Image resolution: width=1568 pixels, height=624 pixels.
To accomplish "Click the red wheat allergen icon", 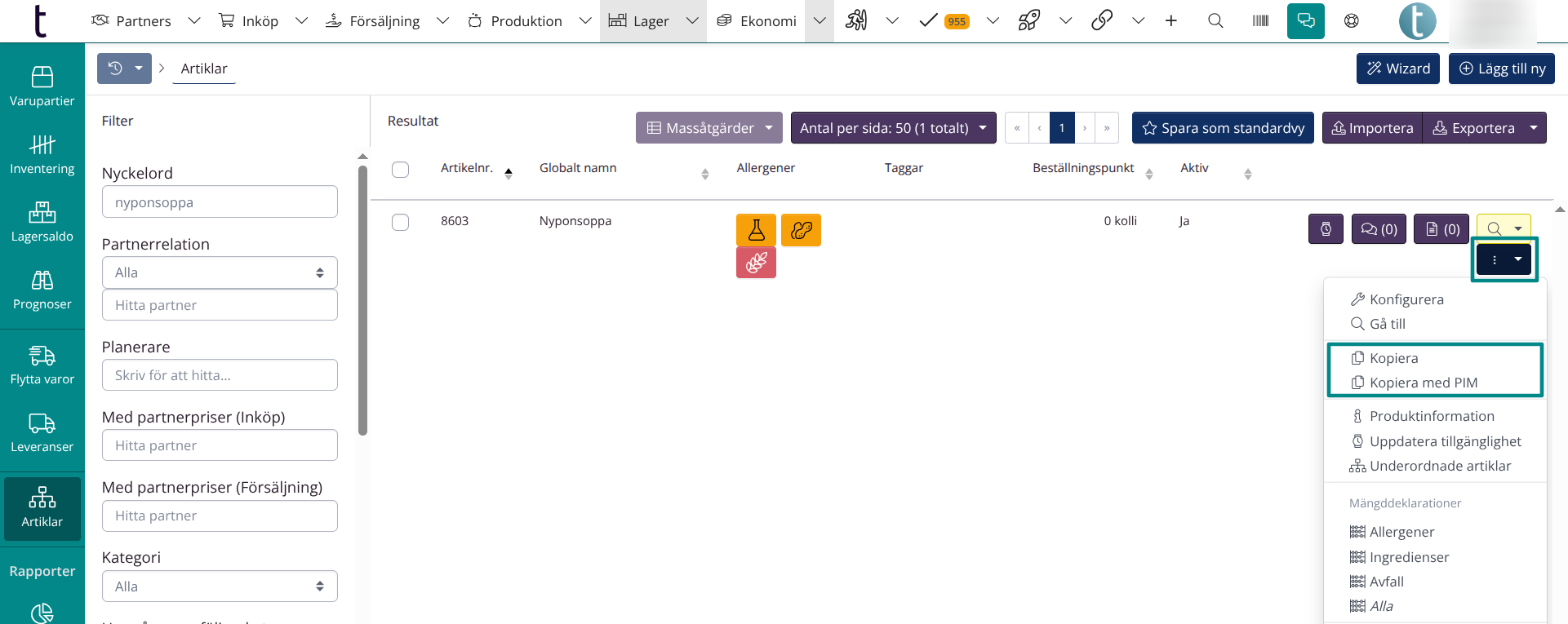I will [756, 263].
